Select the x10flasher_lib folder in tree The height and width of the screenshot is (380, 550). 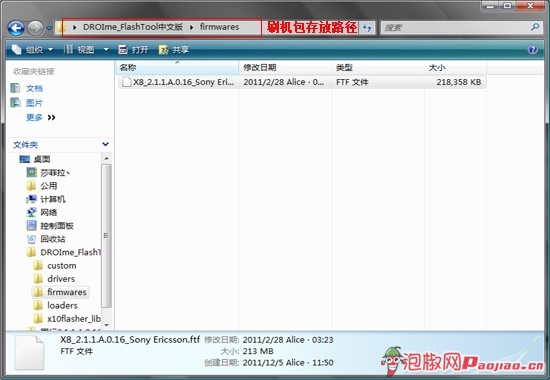[74, 319]
